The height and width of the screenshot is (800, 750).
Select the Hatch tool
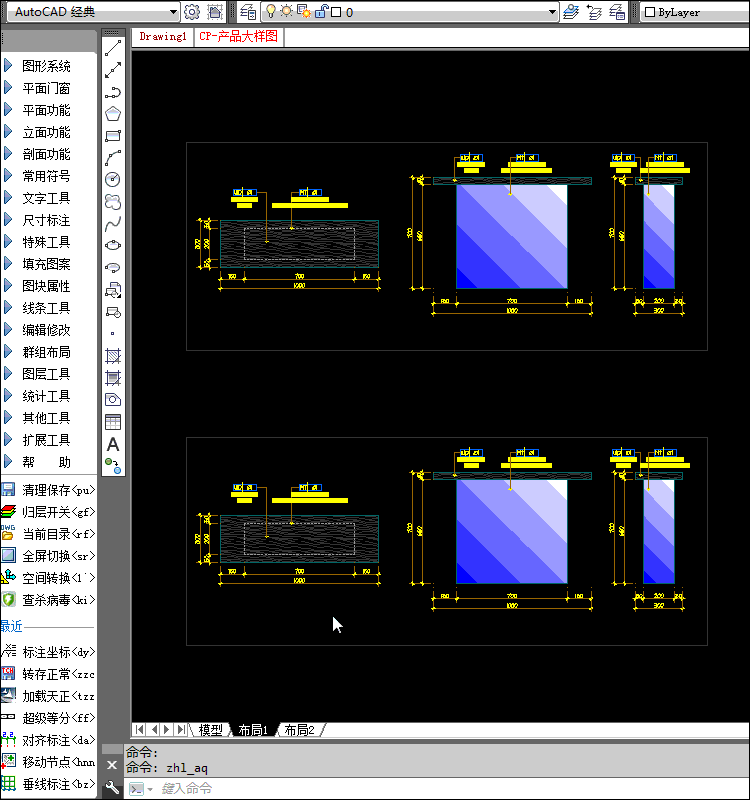click(113, 355)
